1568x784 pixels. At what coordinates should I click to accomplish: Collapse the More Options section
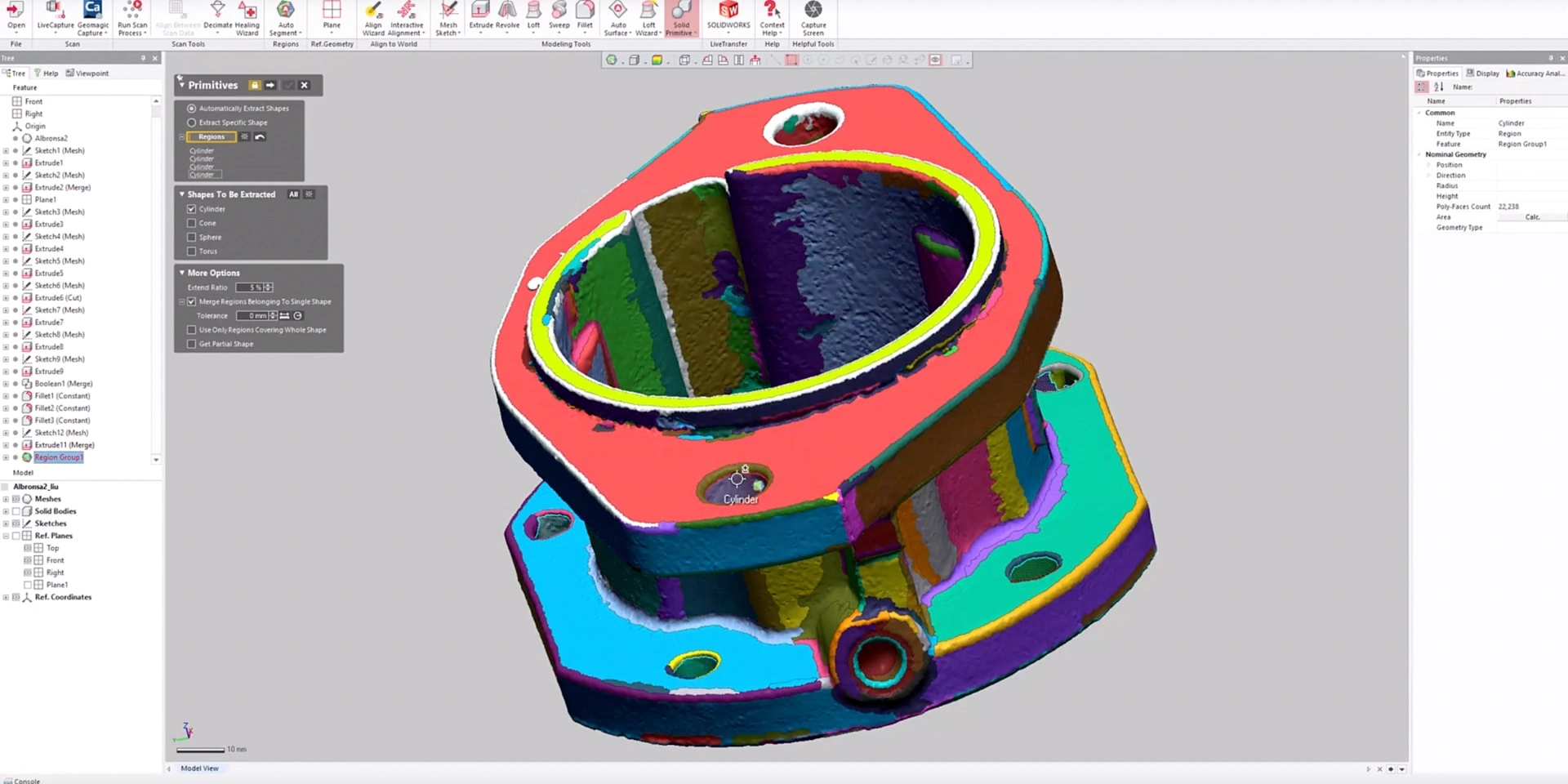tap(182, 273)
